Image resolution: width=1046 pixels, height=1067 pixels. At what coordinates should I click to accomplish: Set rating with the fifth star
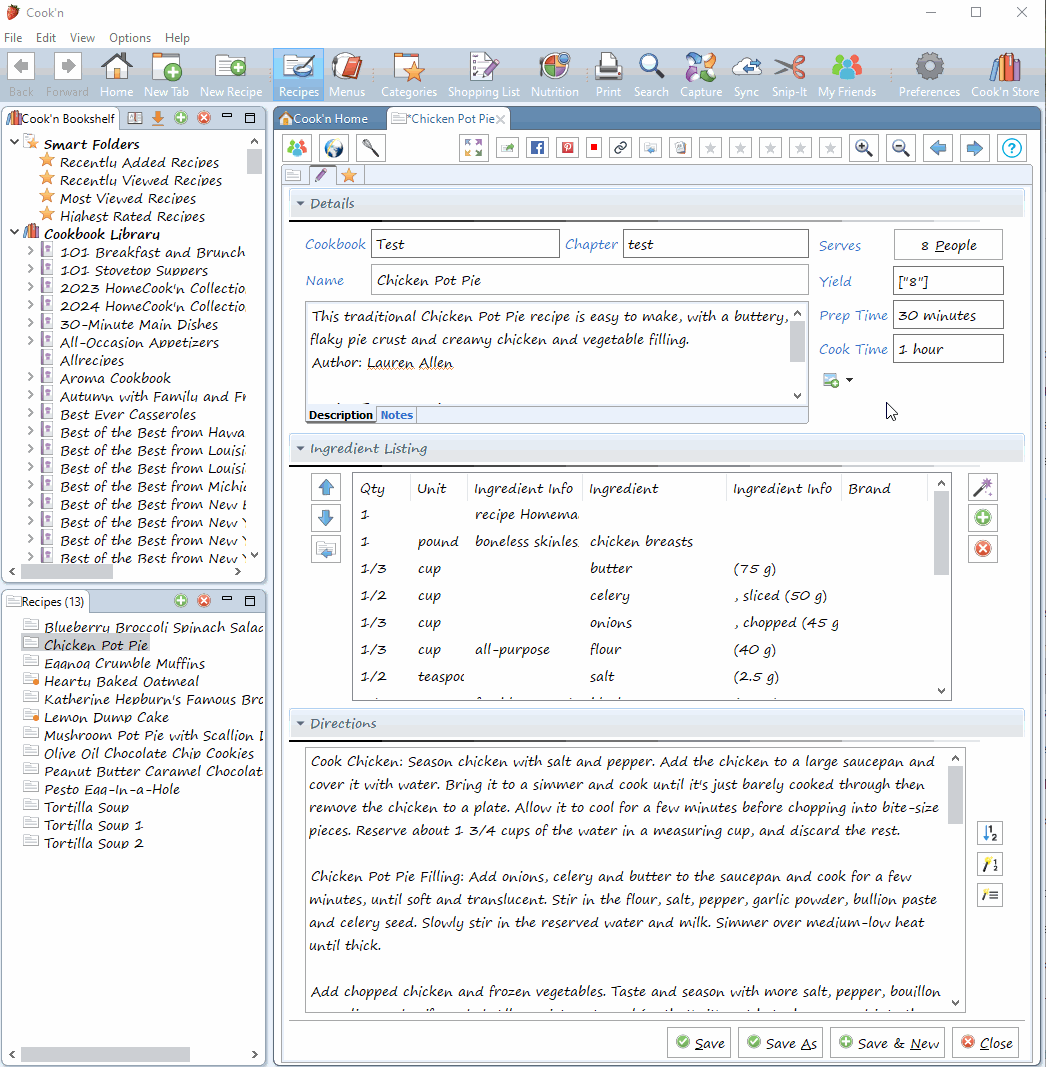tap(830, 148)
